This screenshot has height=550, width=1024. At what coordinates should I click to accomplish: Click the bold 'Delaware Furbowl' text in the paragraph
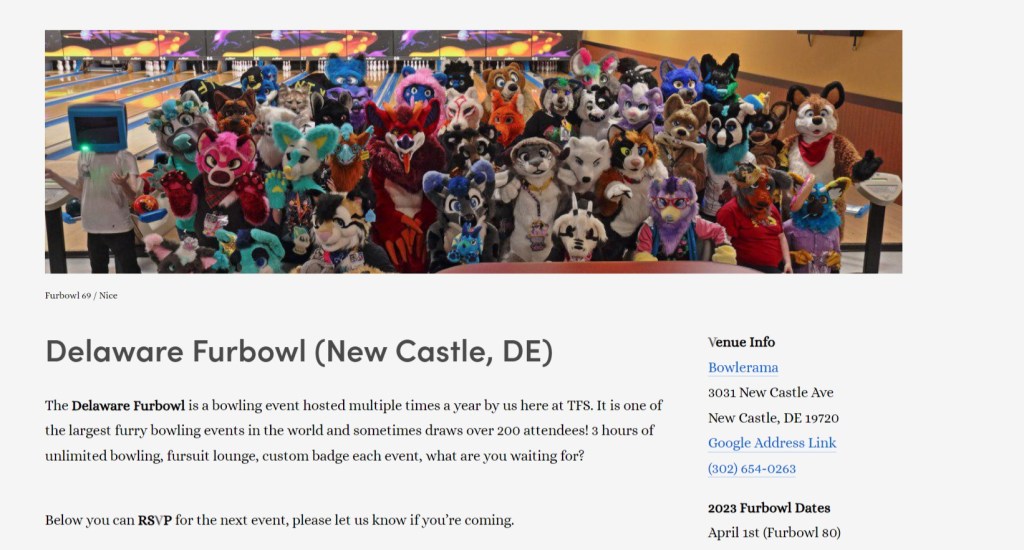128,406
